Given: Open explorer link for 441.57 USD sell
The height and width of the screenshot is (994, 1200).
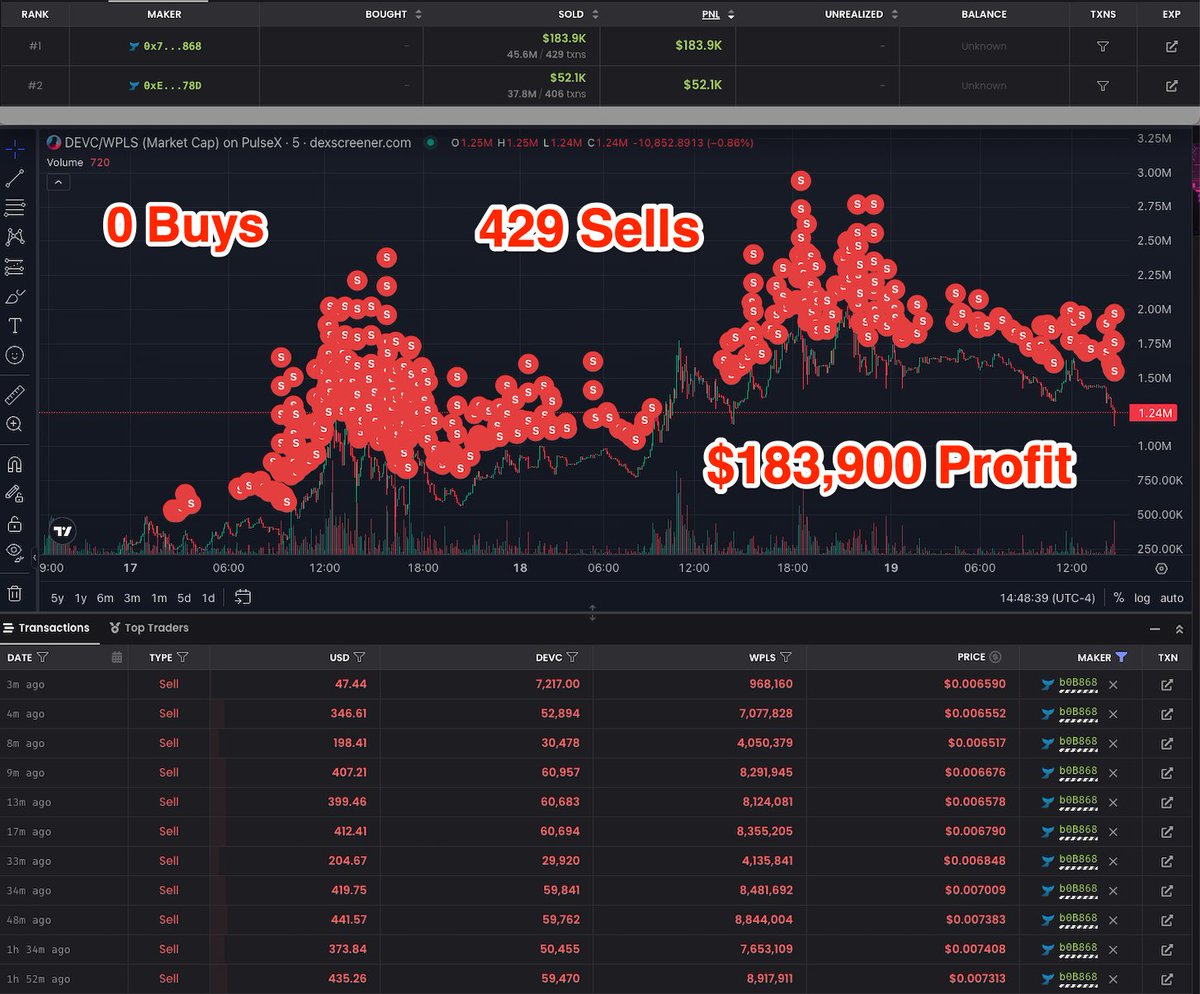Looking at the screenshot, I should click(1167, 920).
